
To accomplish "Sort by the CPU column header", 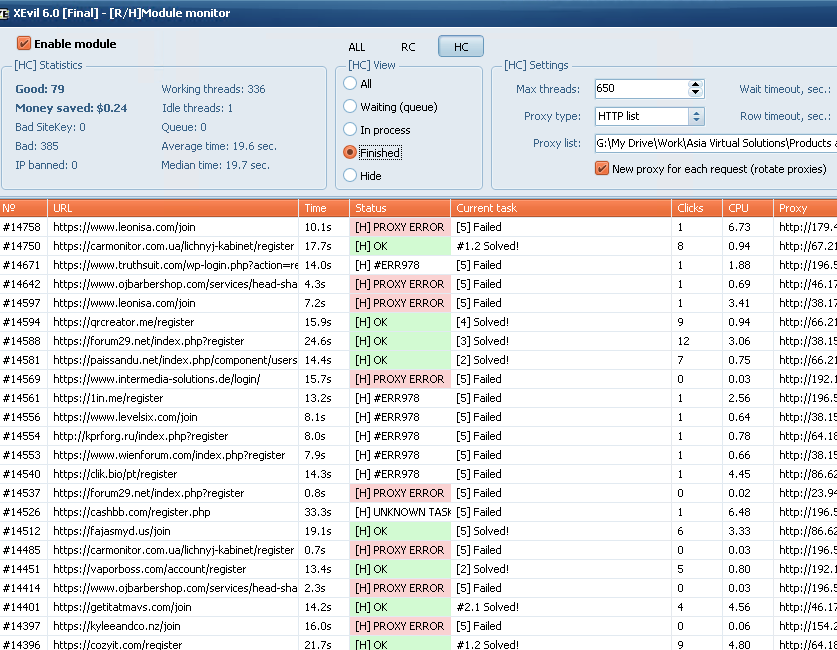I will pos(747,208).
